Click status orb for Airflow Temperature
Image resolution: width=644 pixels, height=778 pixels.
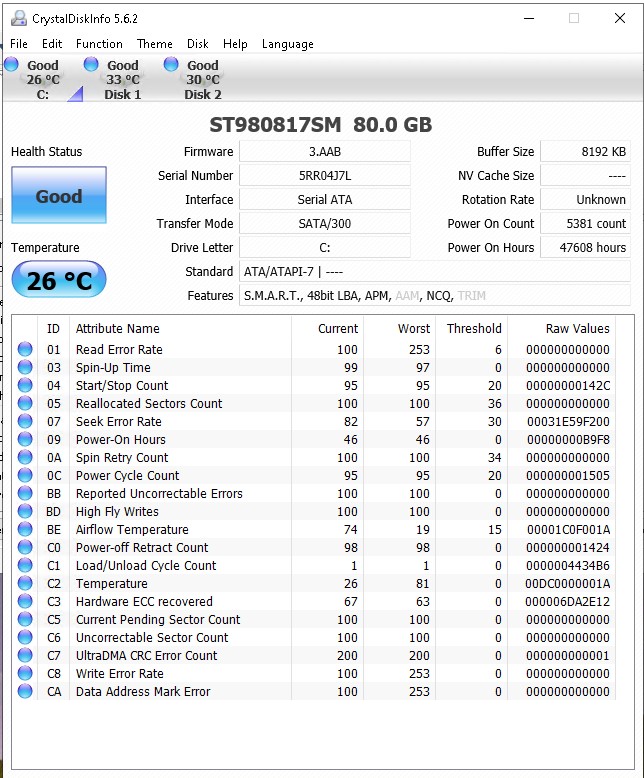[x=25, y=529]
